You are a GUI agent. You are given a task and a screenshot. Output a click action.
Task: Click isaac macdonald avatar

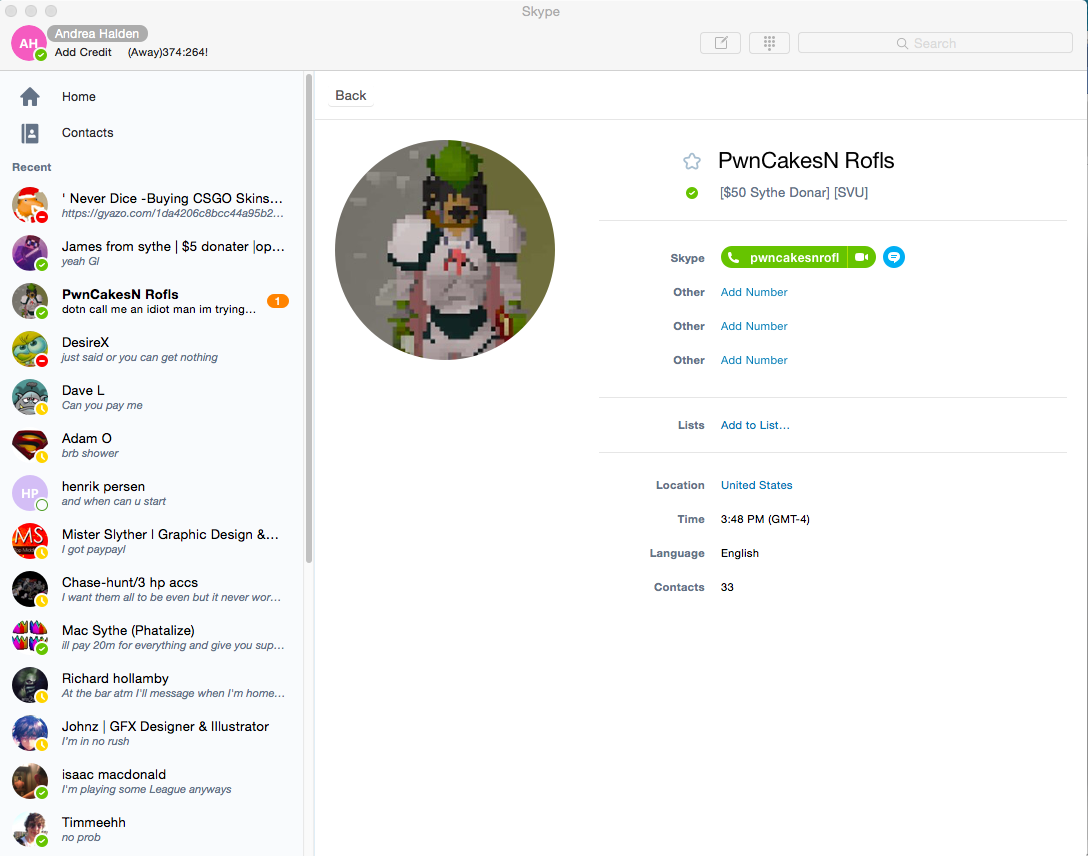click(30, 781)
